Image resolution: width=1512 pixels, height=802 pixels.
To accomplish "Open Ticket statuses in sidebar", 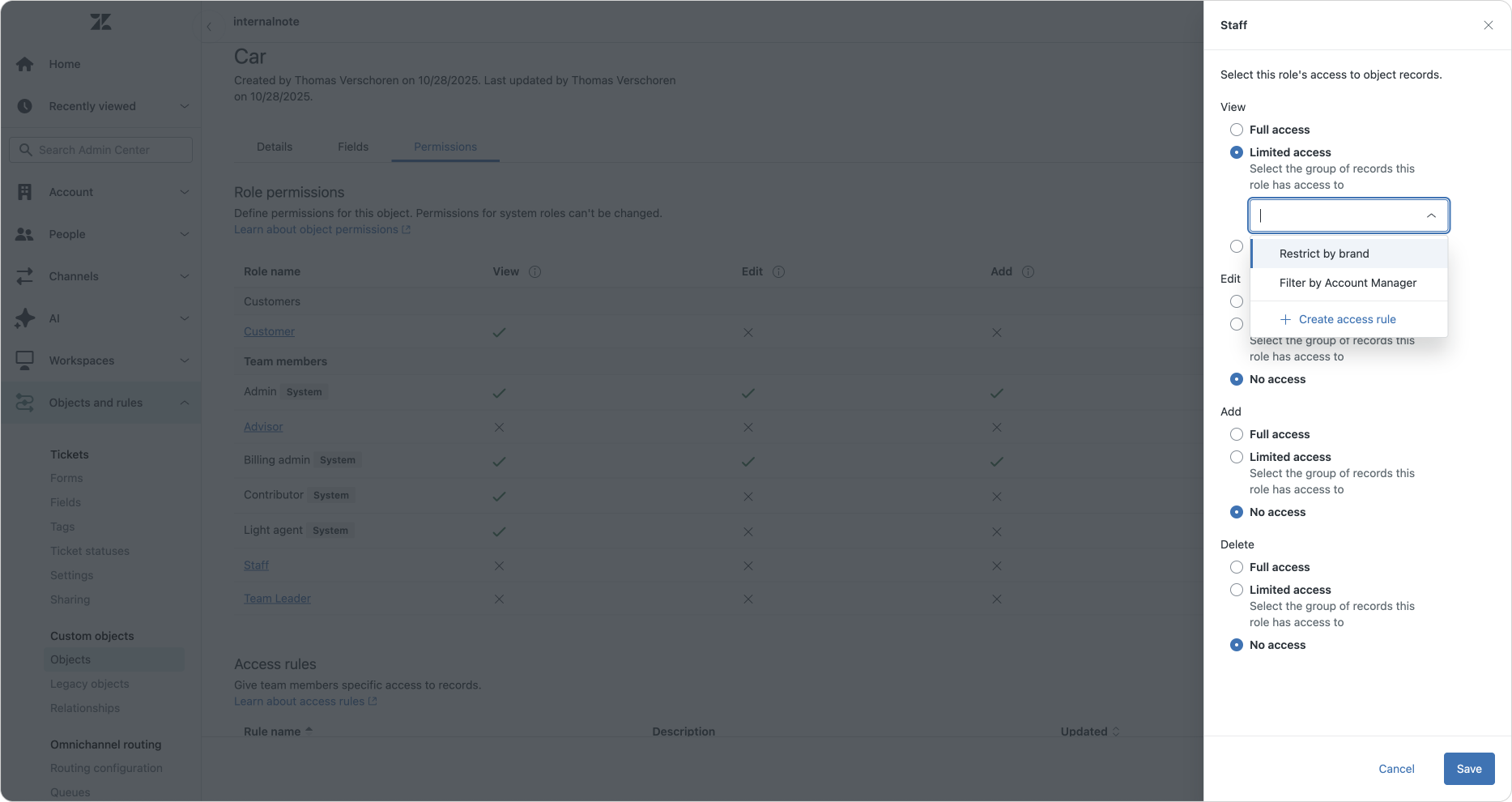I will (x=90, y=551).
